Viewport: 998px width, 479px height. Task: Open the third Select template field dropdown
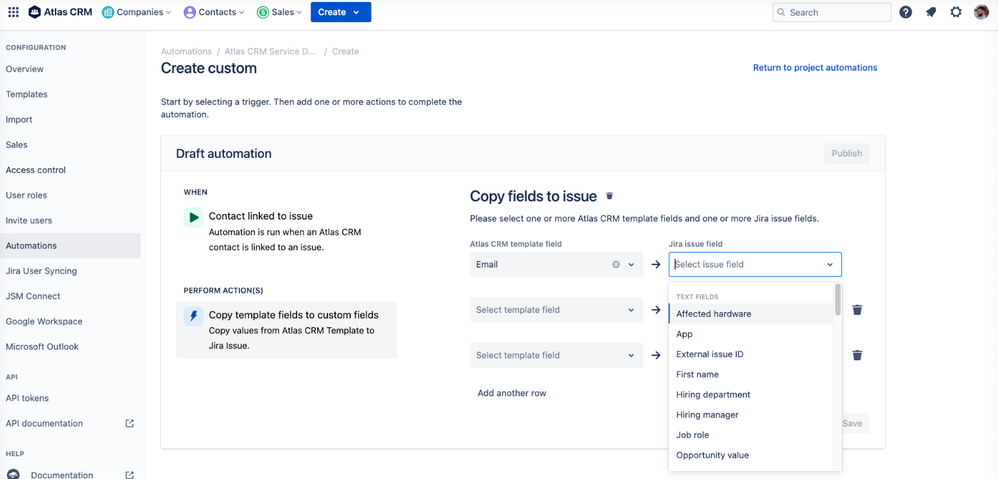tap(556, 355)
